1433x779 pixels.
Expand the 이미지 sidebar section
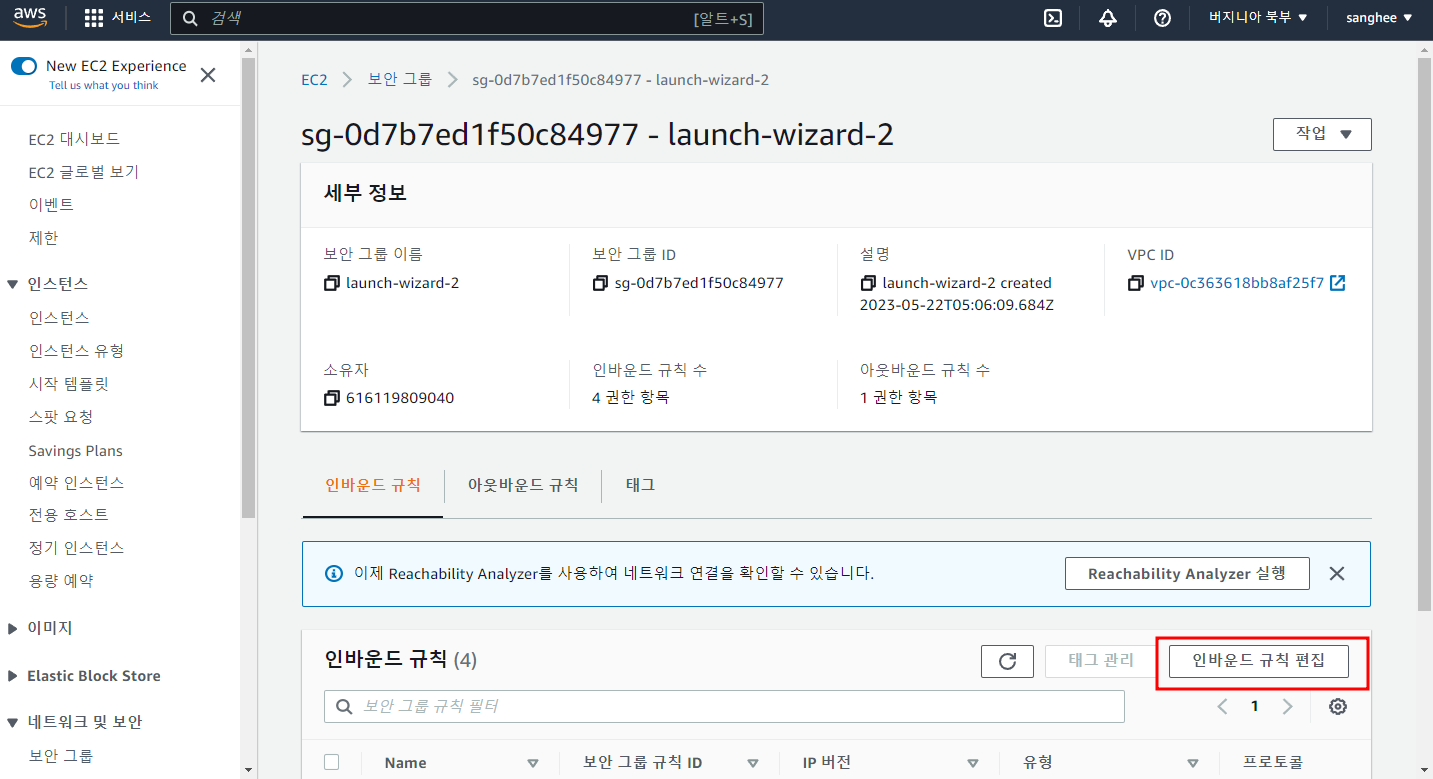click(x=13, y=628)
